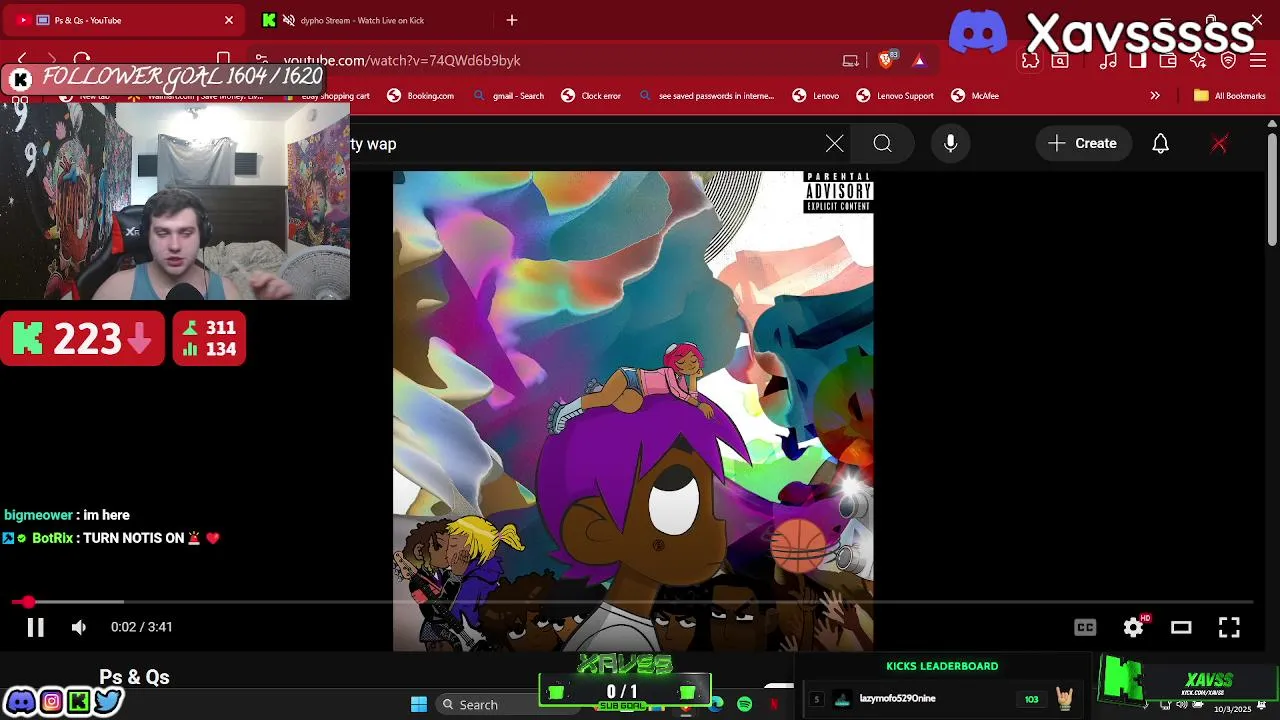Pause the YouTube video
This screenshot has width=1280, height=720.
click(35, 628)
